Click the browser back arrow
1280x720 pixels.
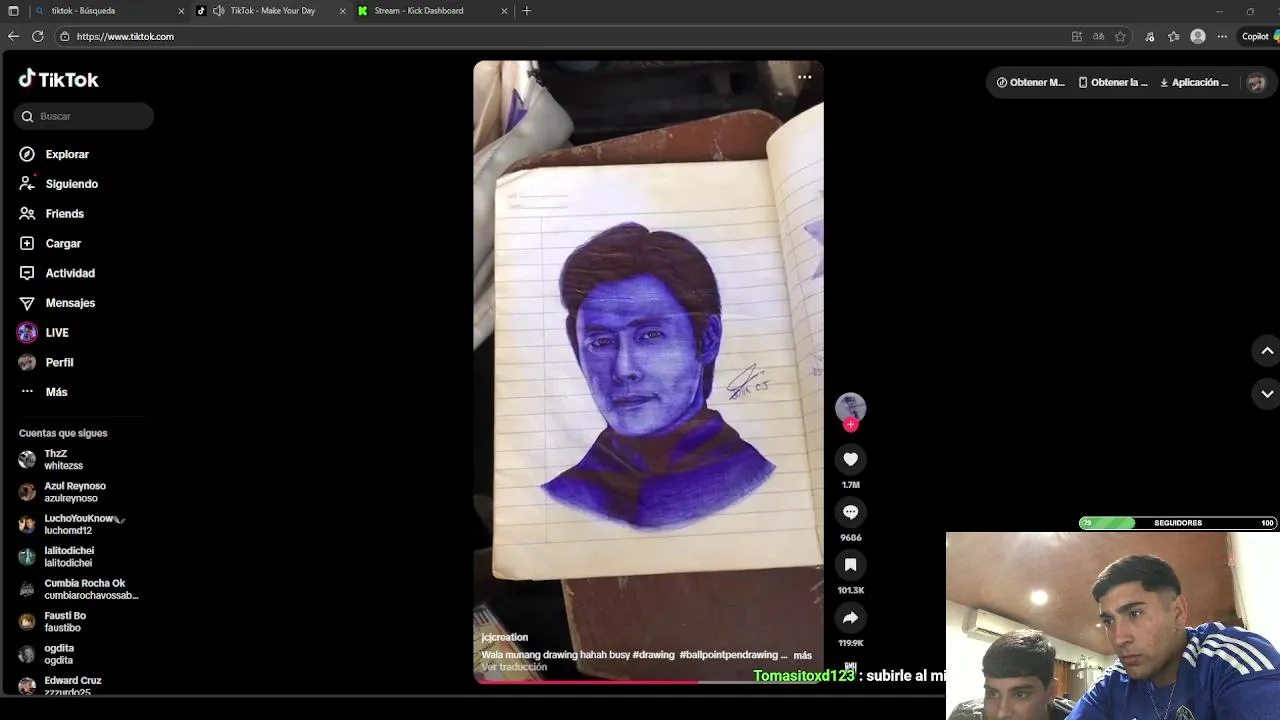click(x=13, y=36)
